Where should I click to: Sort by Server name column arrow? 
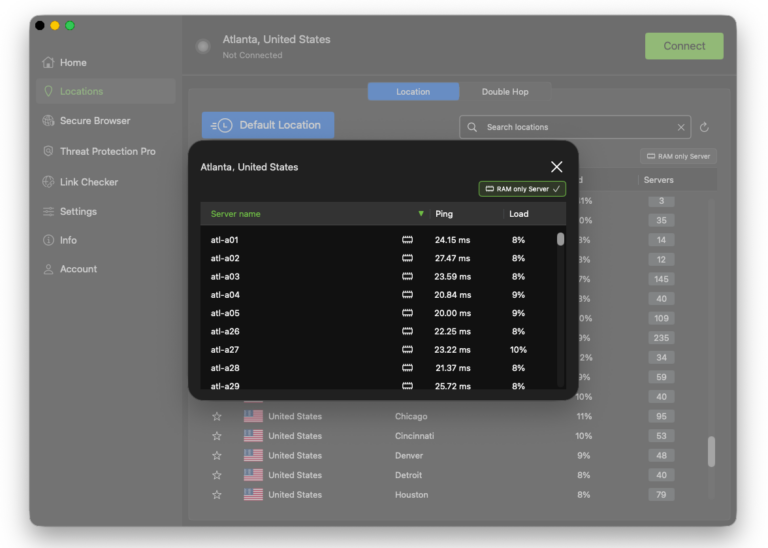pyautogui.click(x=421, y=214)
